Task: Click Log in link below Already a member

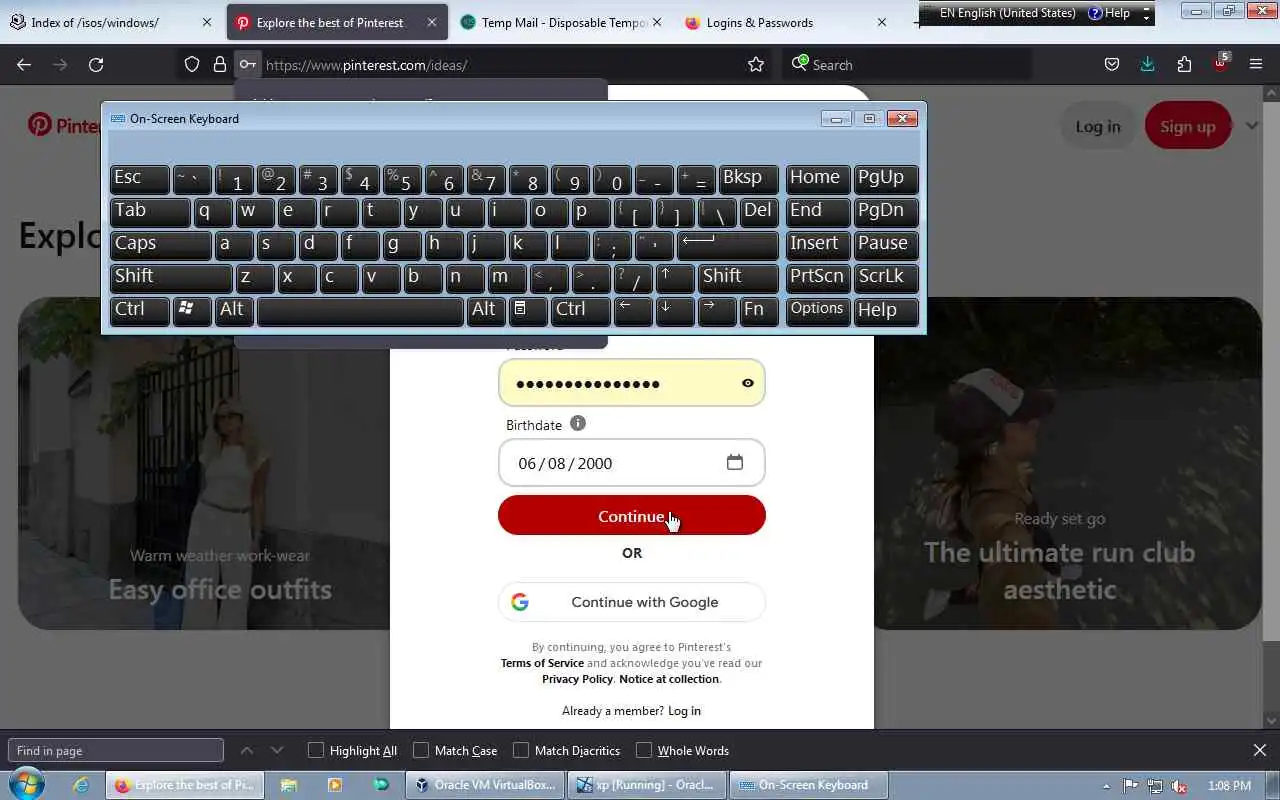Action: pyautogui.click(x=684, y=711)
